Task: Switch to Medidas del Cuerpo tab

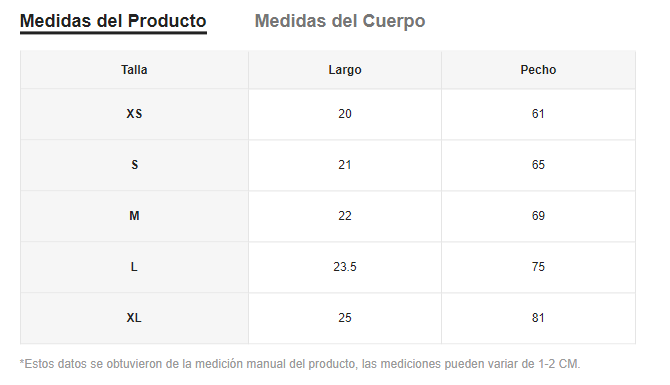Action: point(340,21)
